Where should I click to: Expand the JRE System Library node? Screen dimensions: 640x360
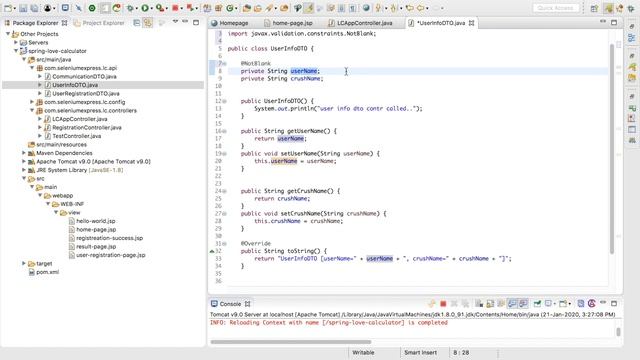click(x=24, y=170)
